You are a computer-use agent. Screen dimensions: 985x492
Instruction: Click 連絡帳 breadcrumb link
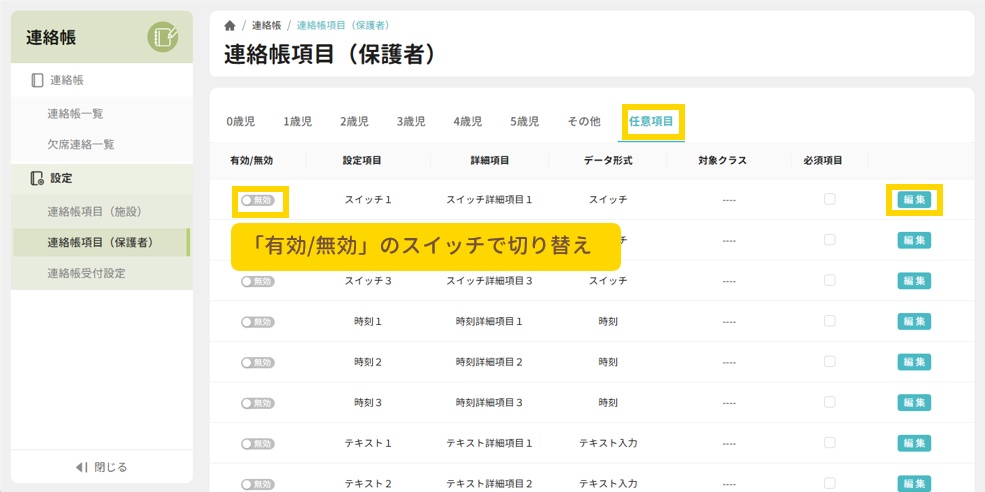[x=266, y=25]
